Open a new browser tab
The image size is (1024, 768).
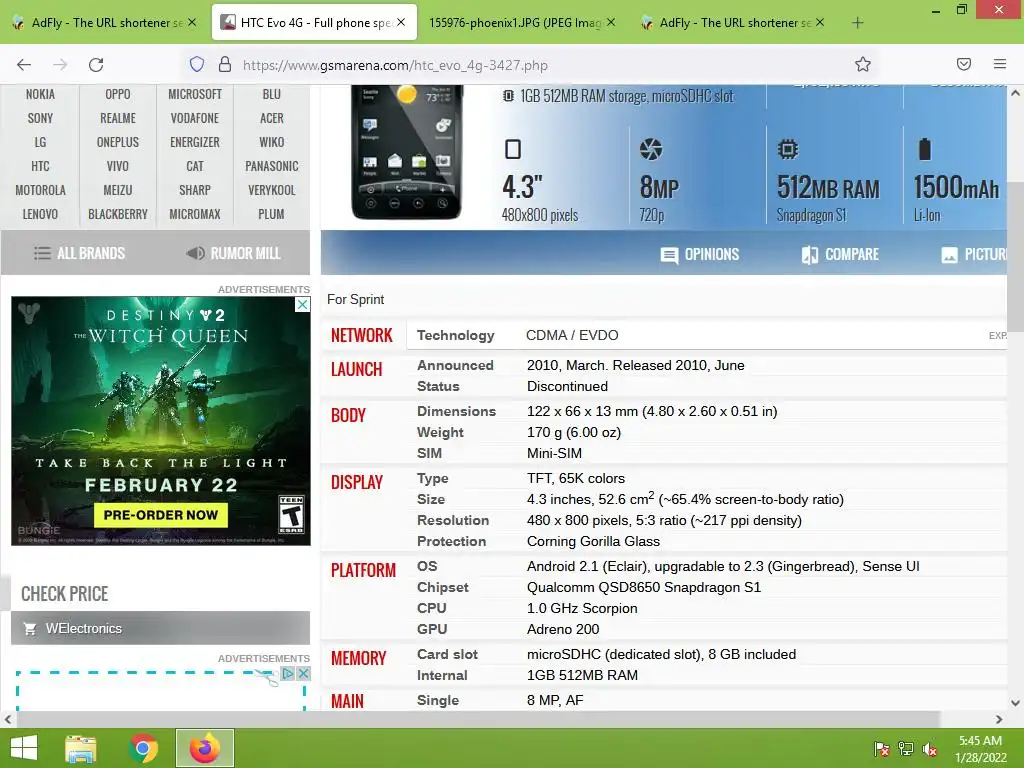coord(857,23)
